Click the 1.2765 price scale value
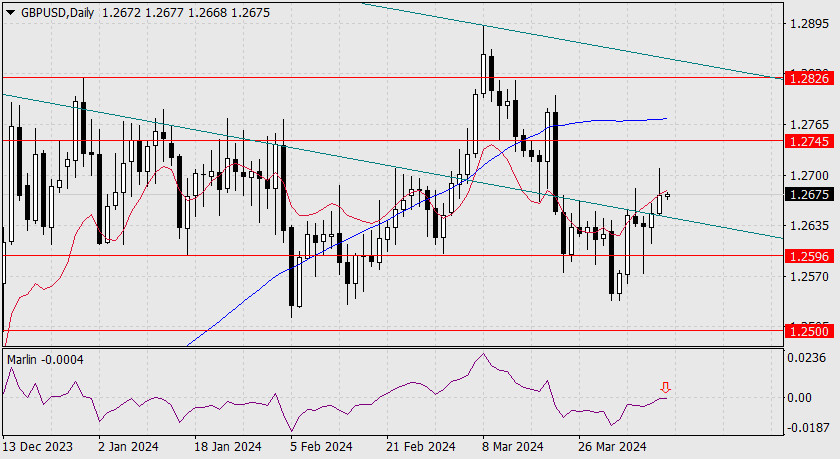 (x=809, y=125)
